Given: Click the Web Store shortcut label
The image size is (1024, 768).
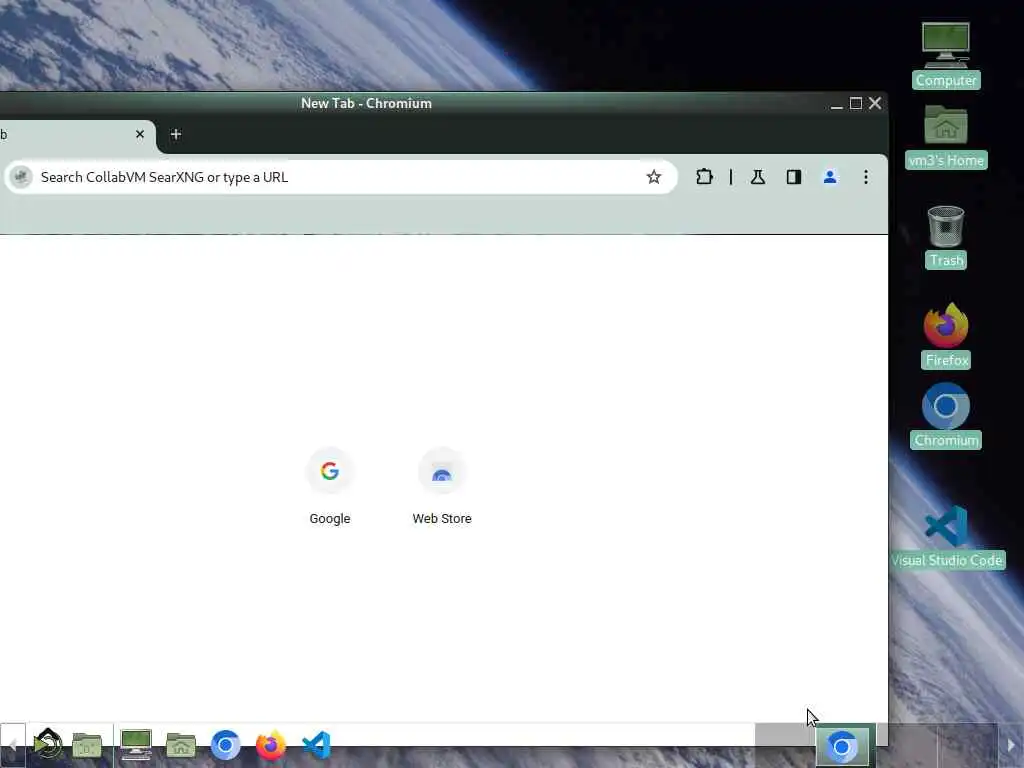Looking at the screenshot, I should click(x=442, y=519).
